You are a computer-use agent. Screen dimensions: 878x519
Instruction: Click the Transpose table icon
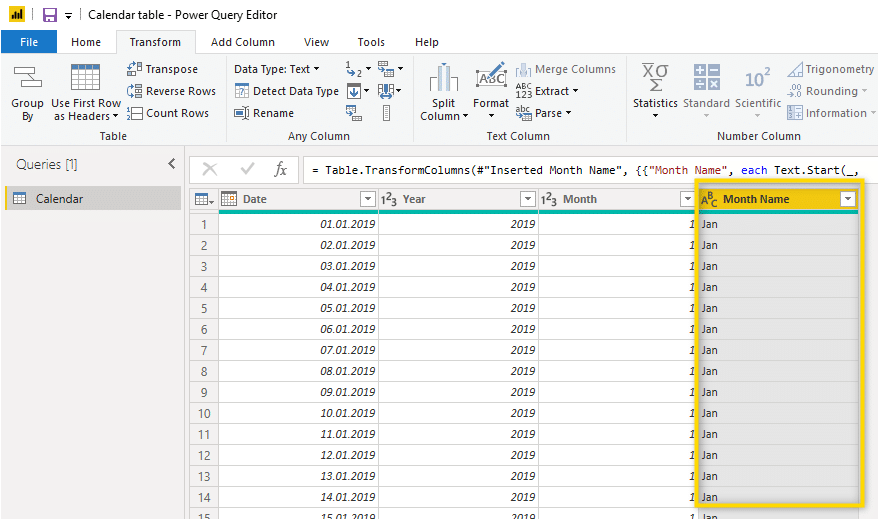point(135,69)
